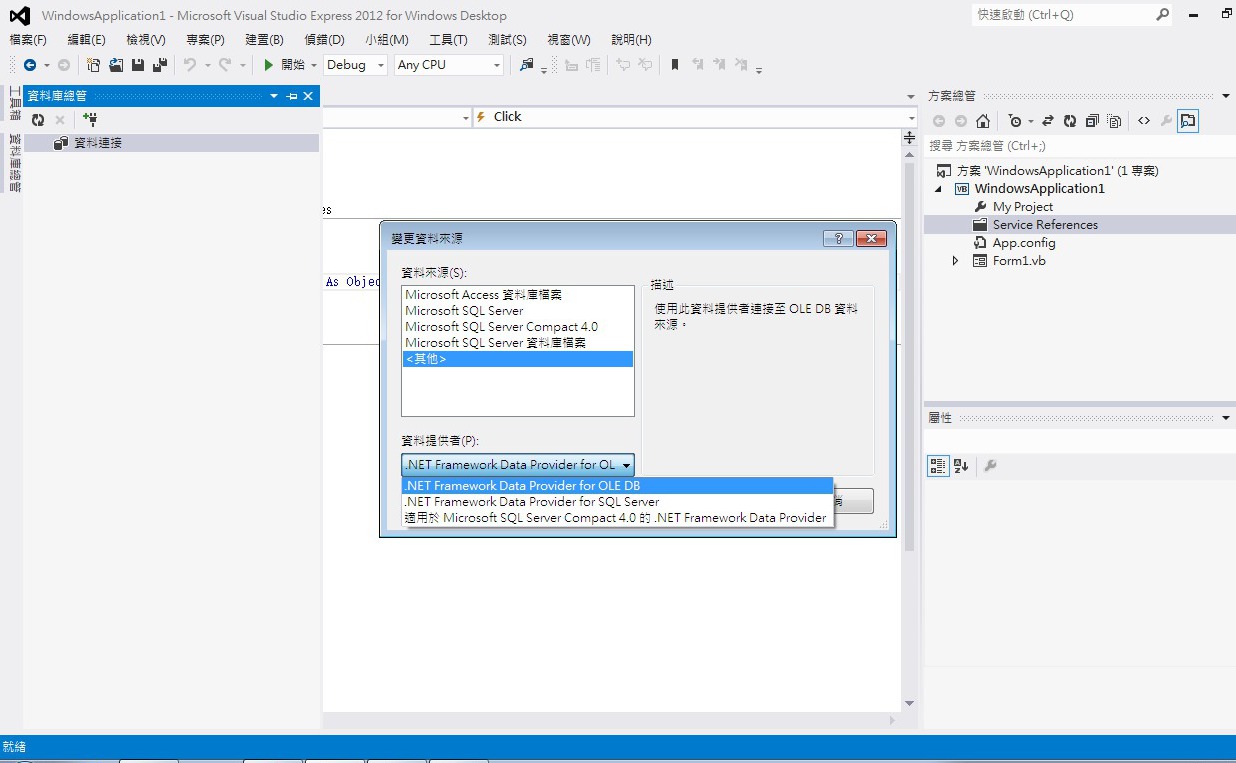The width and height of the screenshot is (1236, 763).
Task: Open the 偵錯(D) menu
Action: click(x=324, y=40)
